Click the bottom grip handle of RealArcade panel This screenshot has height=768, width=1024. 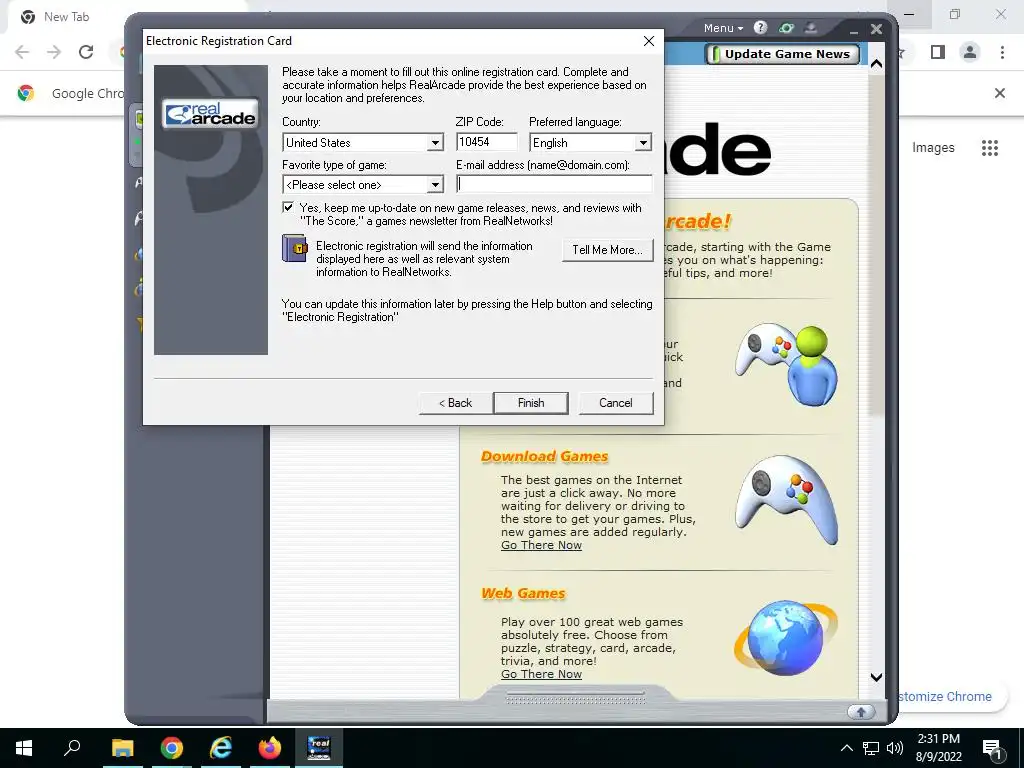575,699
